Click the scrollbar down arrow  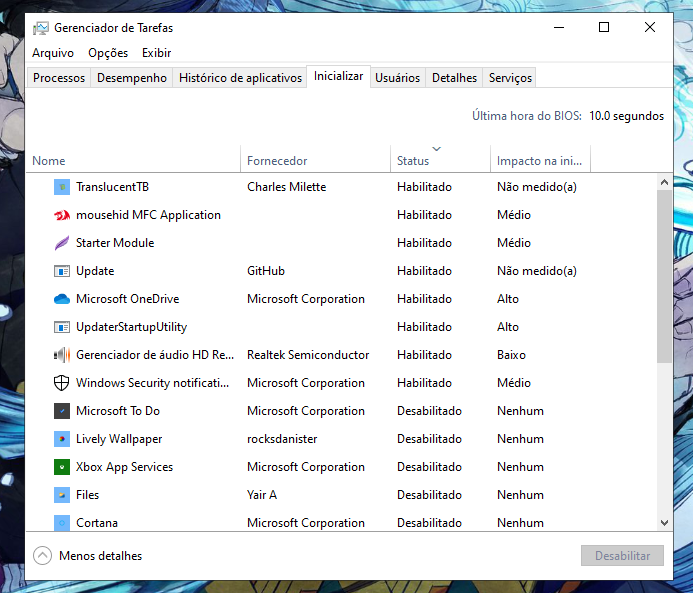coord(664,523)
